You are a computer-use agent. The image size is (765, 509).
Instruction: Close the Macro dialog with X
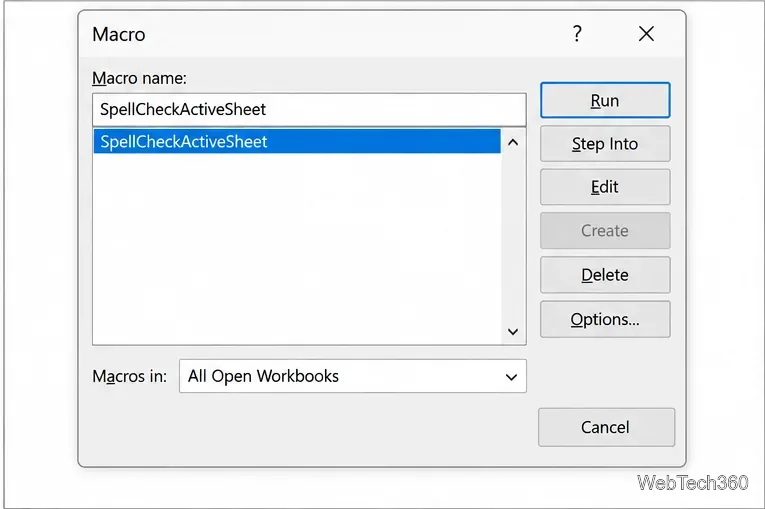click(646, 34)
